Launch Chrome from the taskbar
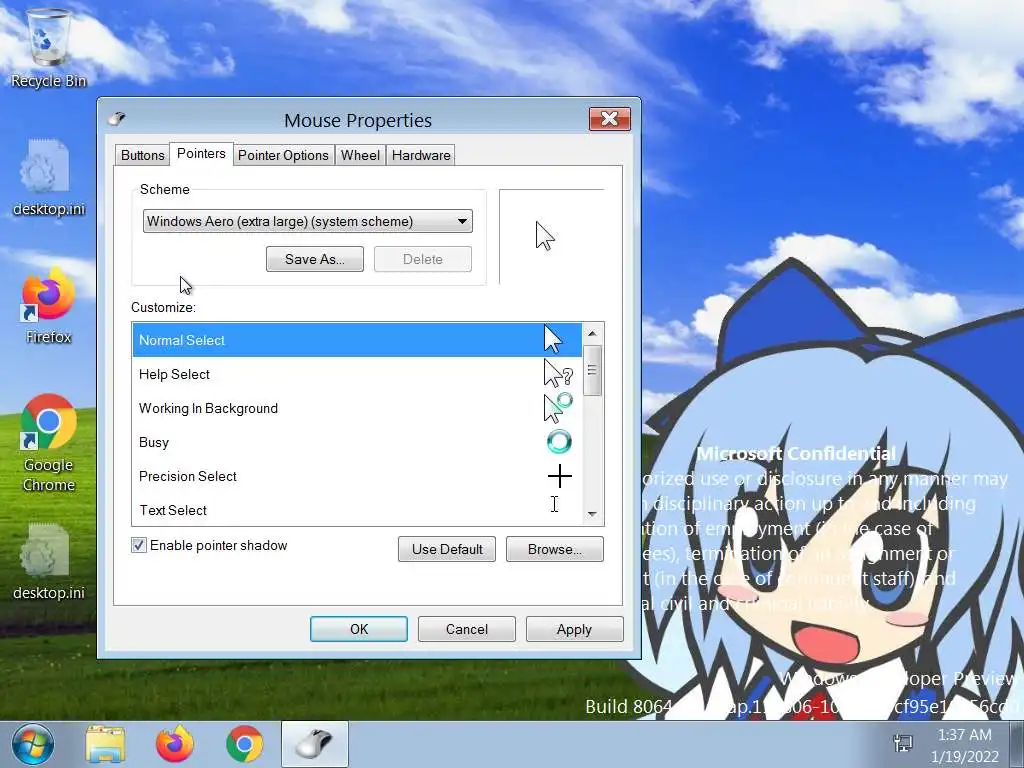The width and height of the screenshot is (1024, 768). coord(244,744)
